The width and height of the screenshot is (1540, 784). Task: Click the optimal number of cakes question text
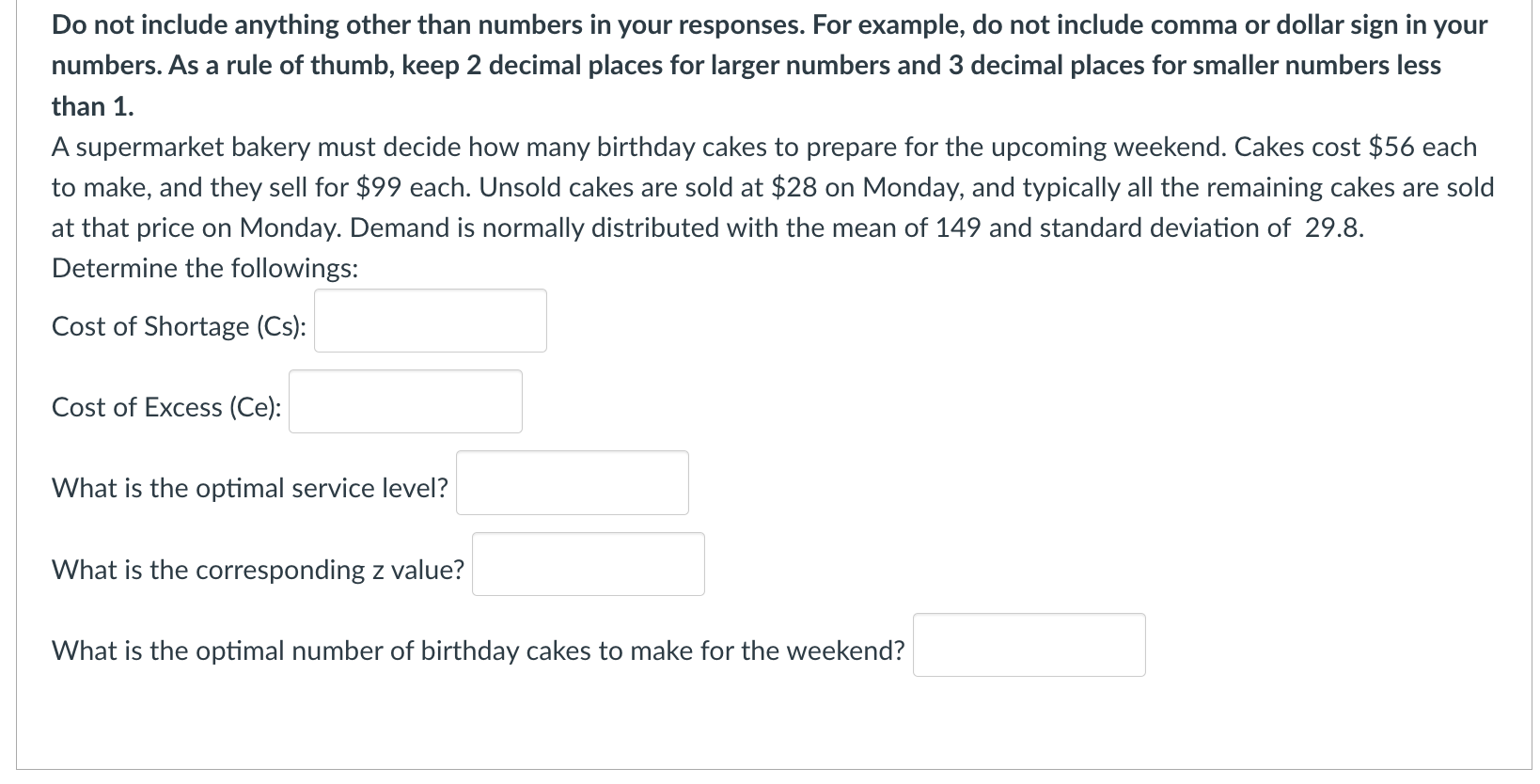478,650
